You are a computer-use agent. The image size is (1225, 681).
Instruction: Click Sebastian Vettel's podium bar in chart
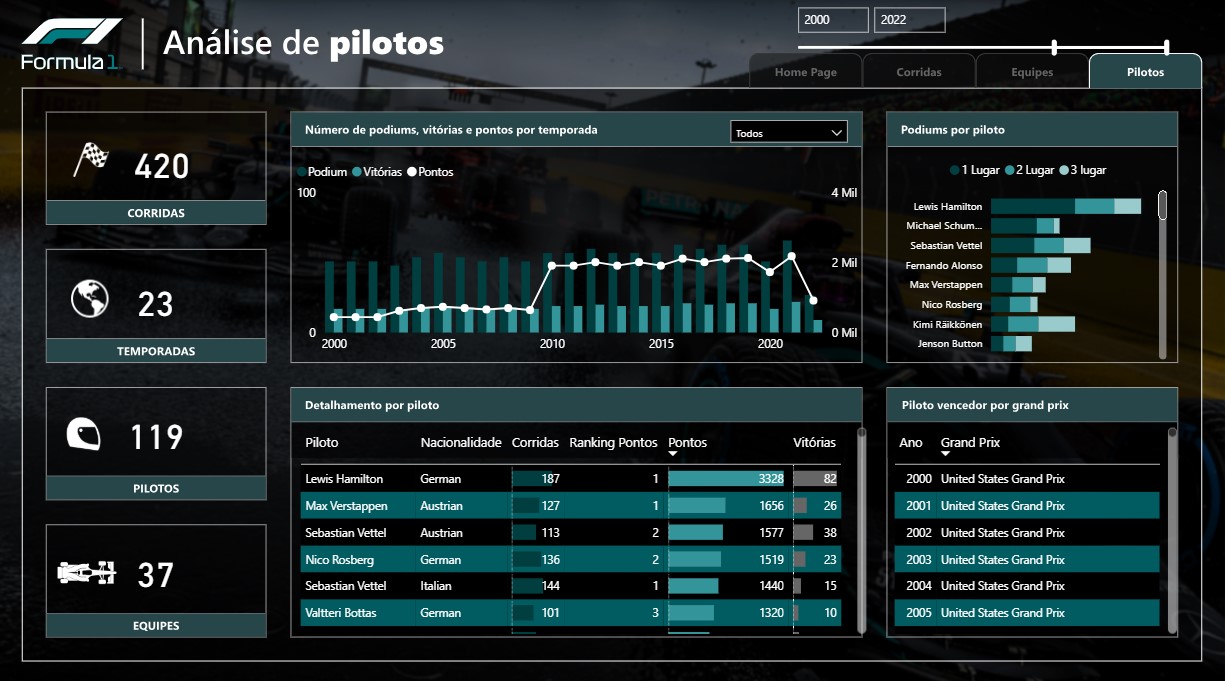pyautogui.click(x=1040, y=245)
